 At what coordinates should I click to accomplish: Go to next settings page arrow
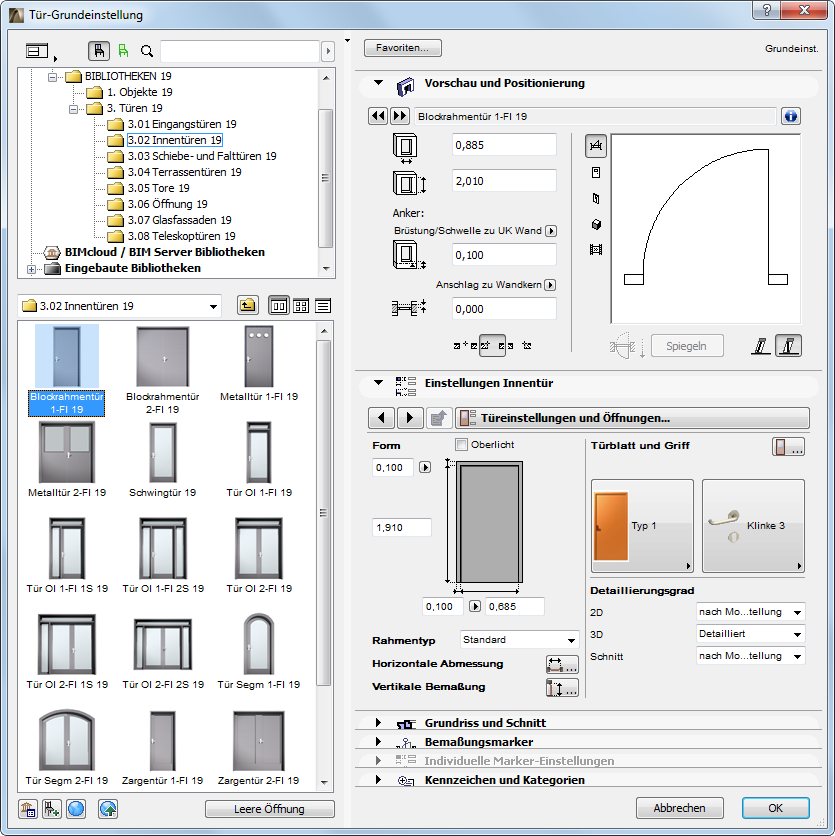(410, 418)
